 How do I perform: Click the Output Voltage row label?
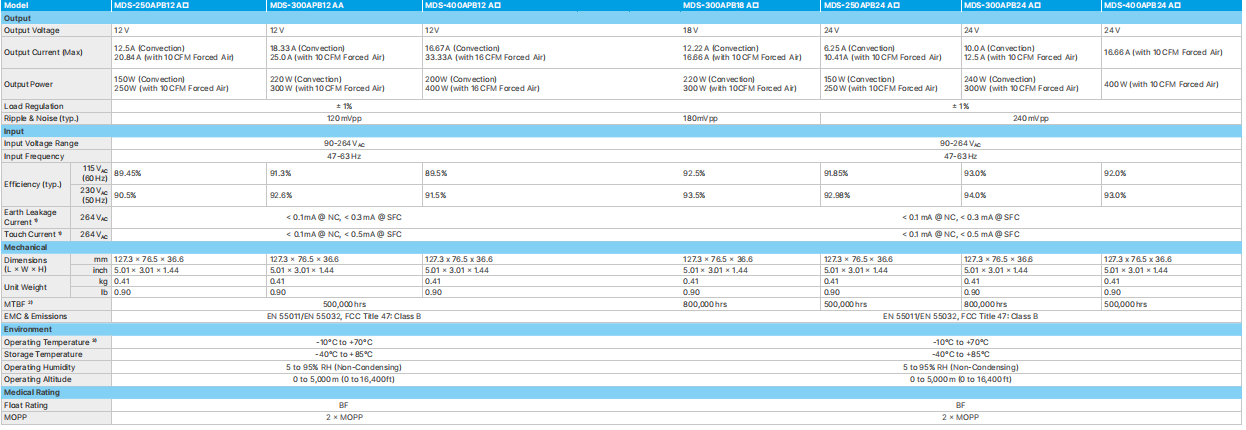pyautogui.click(x=35, y=30)
